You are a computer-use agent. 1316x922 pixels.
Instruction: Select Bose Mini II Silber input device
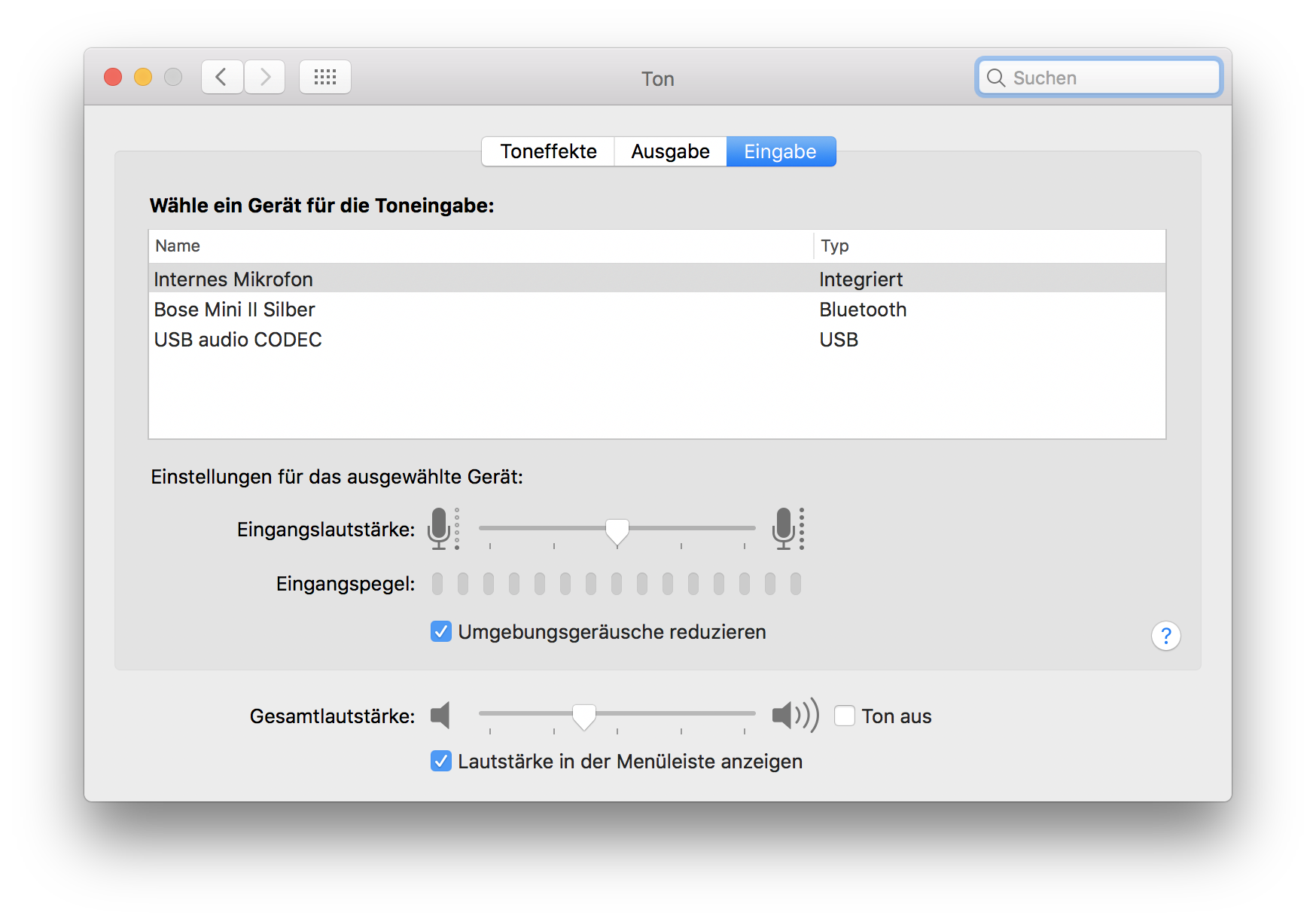234,310
